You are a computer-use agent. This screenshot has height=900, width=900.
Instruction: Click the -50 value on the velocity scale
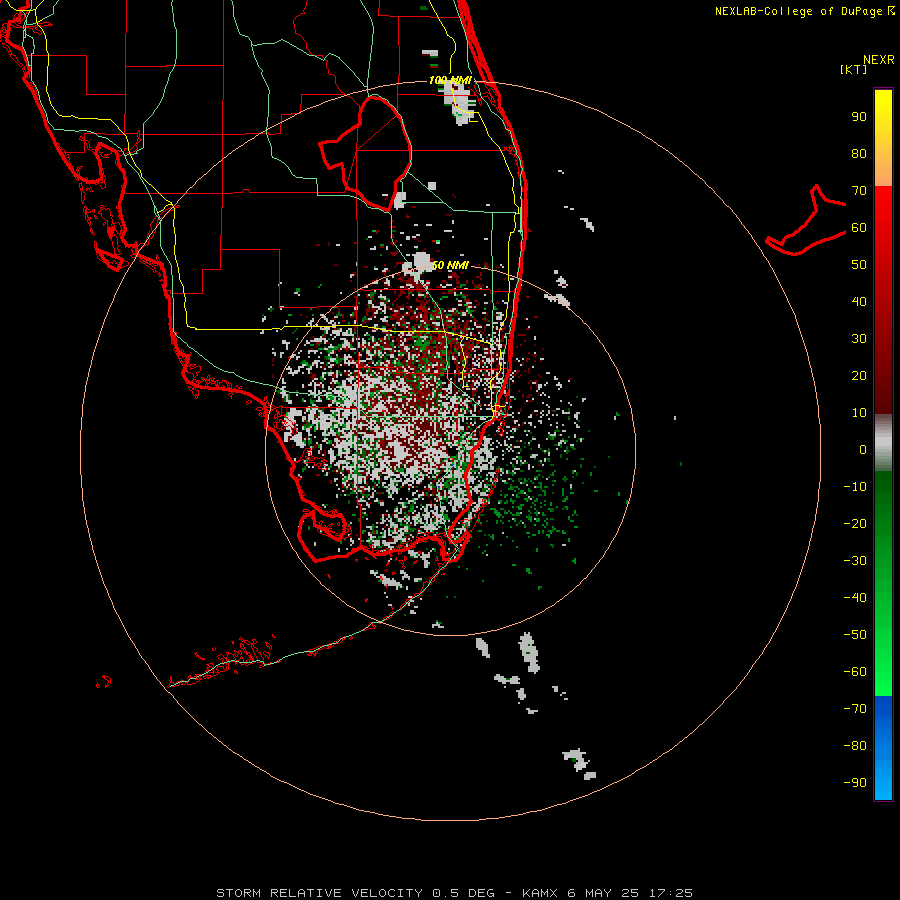point(855,635)
